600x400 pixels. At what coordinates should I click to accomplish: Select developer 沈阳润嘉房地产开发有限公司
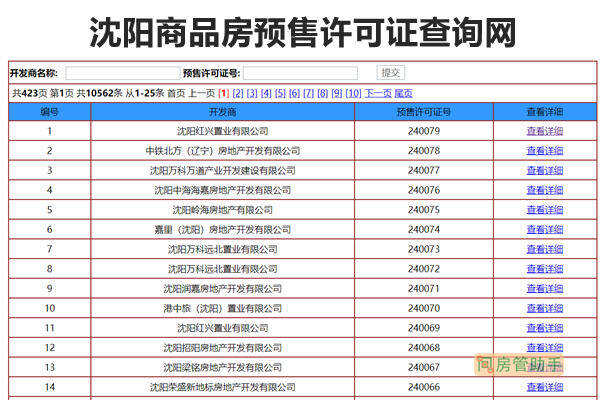[x=223, y=289]
